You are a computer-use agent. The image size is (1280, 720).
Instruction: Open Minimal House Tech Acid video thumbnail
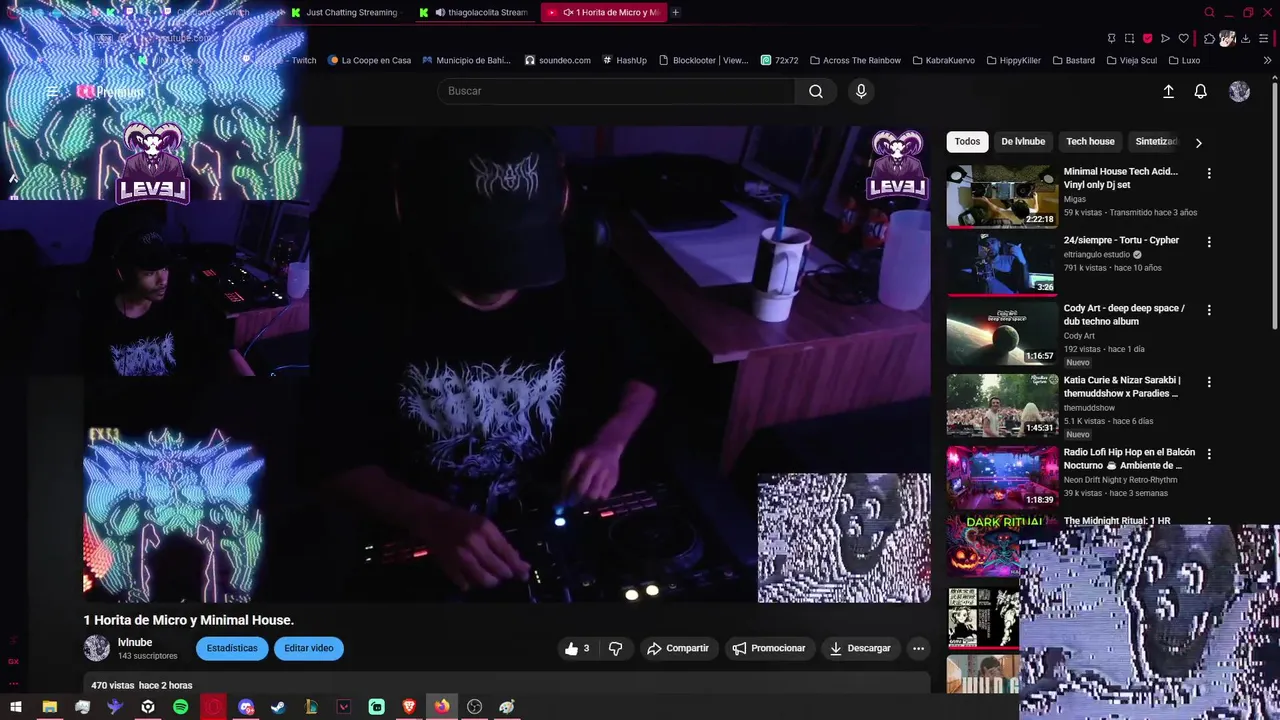click(x=1002, y=196)
